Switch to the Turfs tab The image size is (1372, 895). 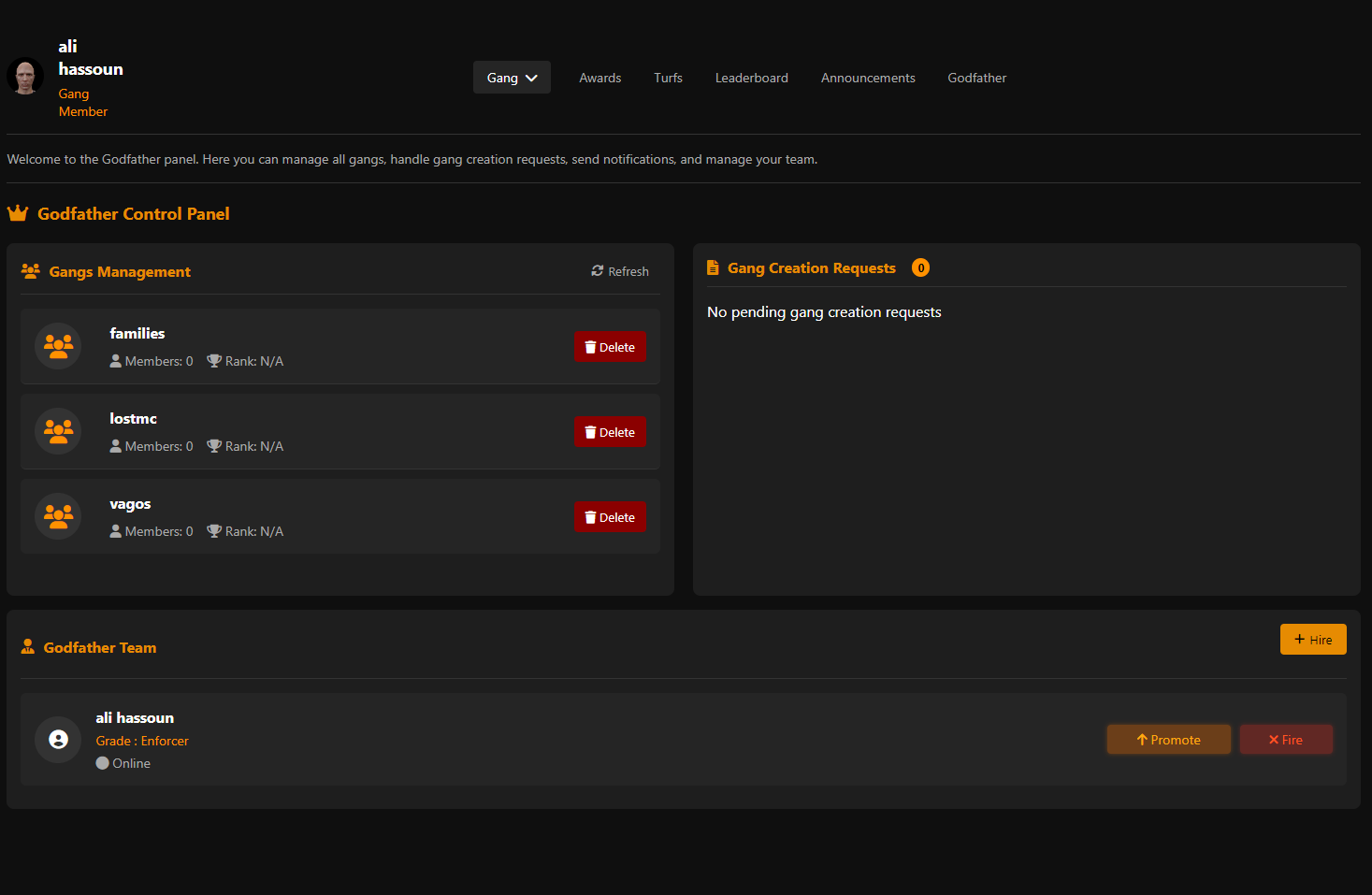[668, 78]
